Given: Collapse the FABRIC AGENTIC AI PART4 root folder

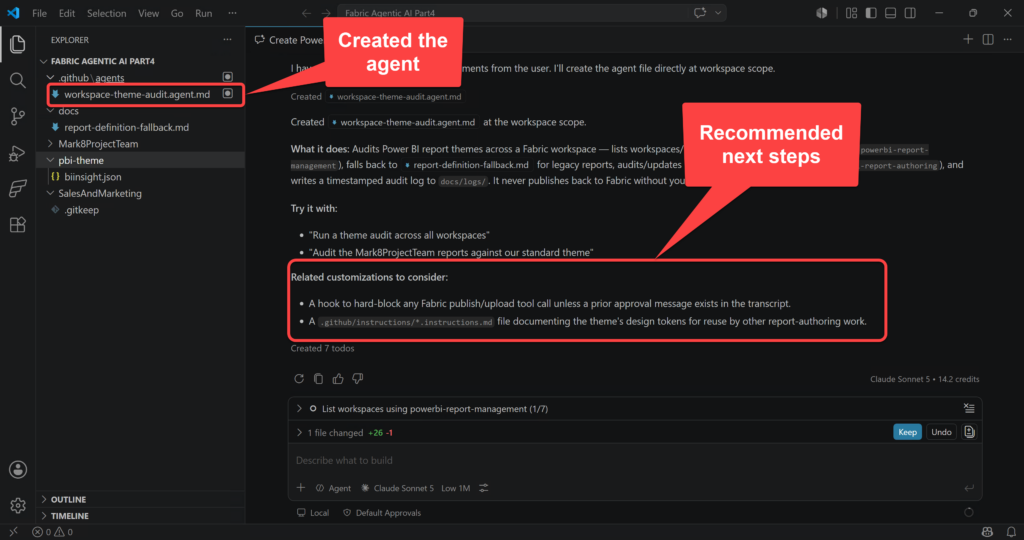Looking at the screenshot, I should click(x=44, y=61).
